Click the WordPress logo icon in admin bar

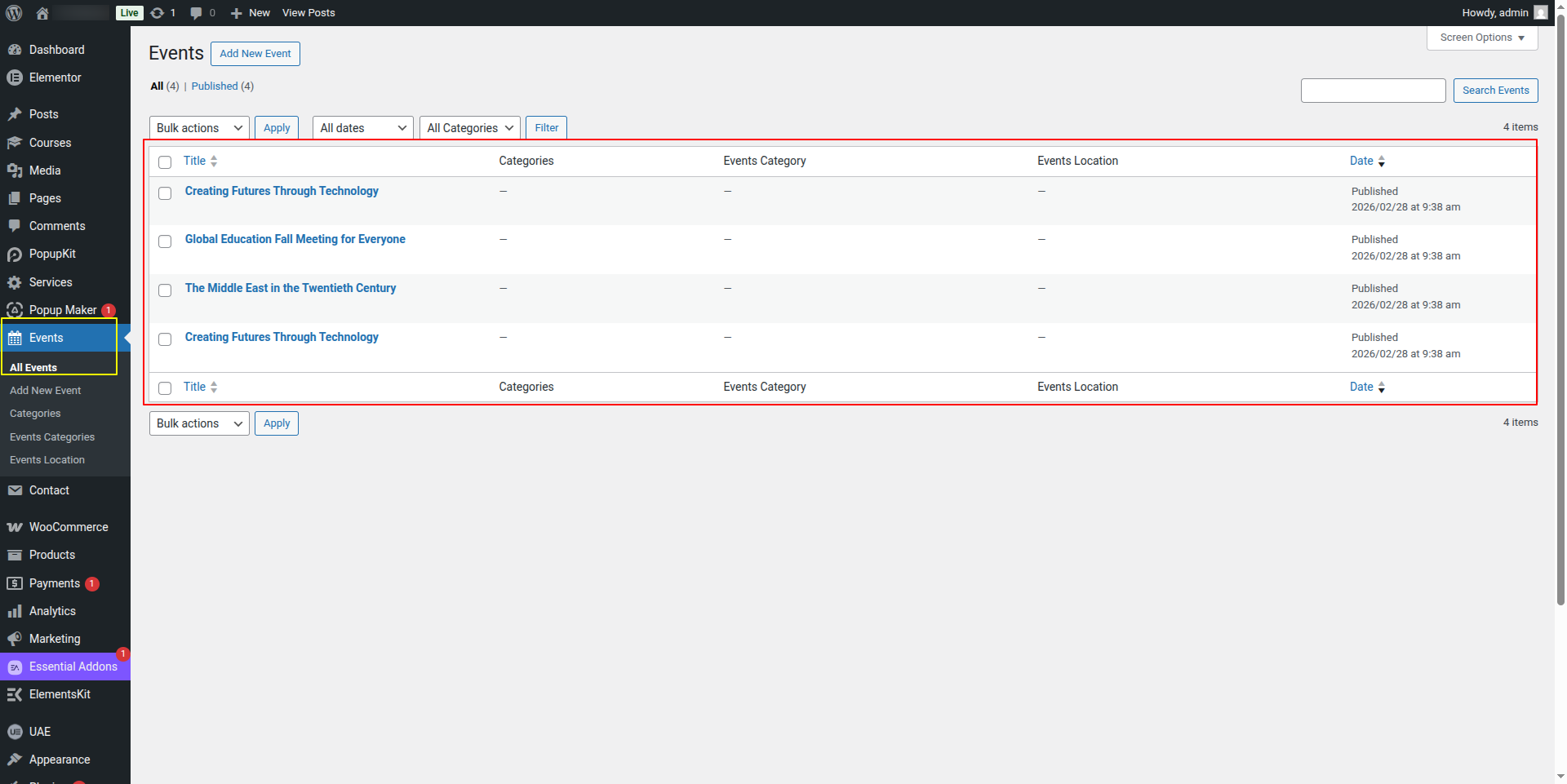click(14, 13)
